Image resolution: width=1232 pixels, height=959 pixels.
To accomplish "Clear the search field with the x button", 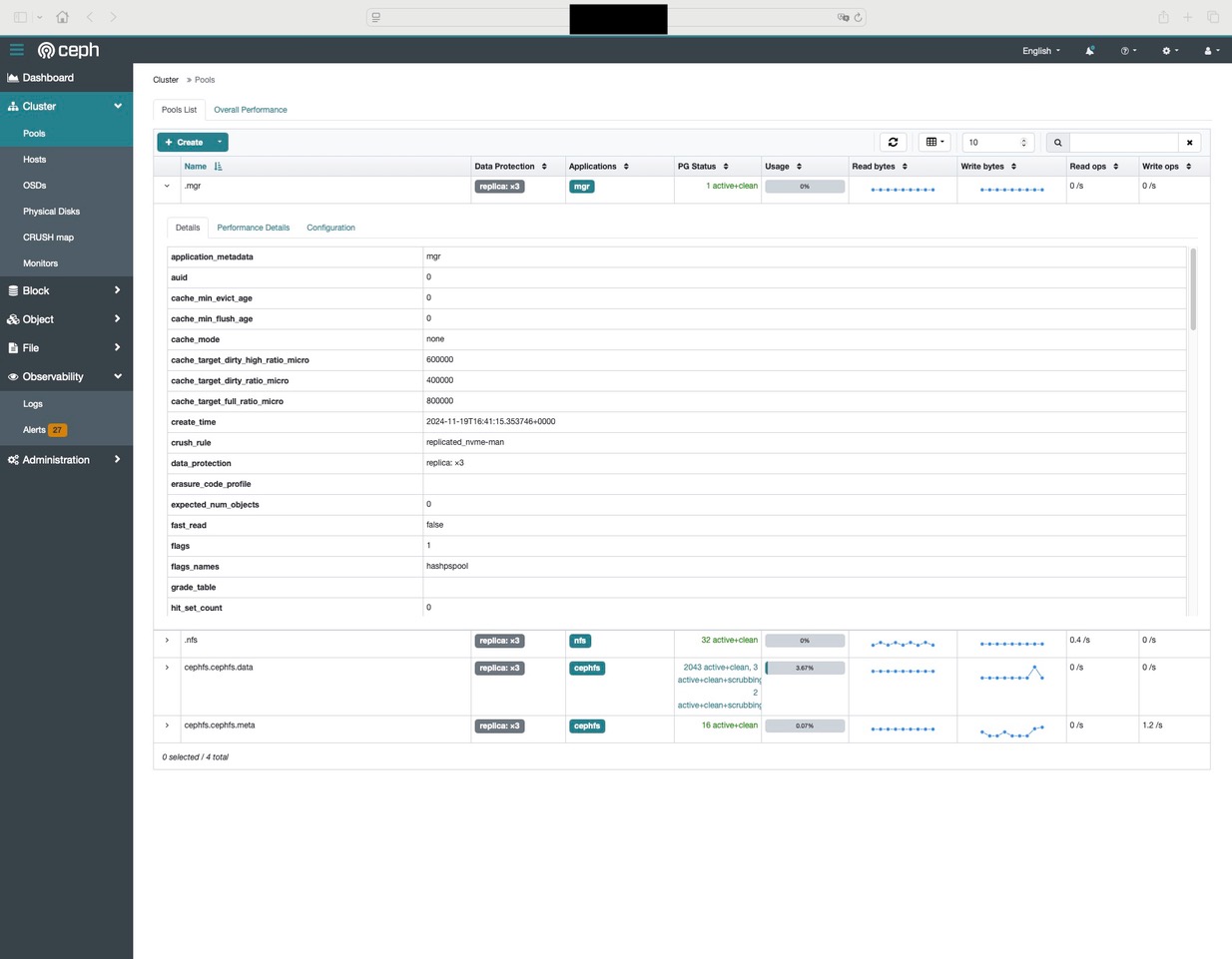I will (x=1189, y=142).
